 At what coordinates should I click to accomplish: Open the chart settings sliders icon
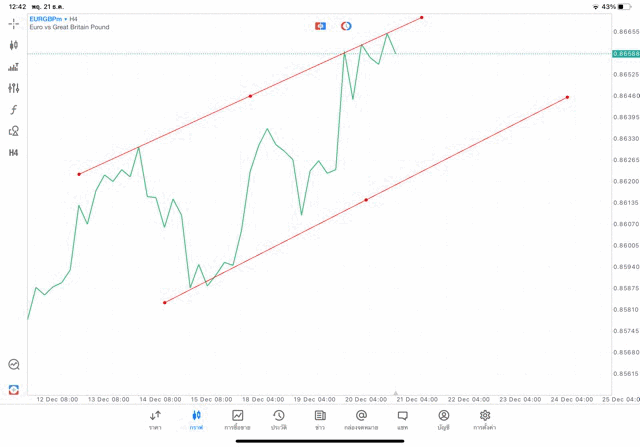coord(13,88)
